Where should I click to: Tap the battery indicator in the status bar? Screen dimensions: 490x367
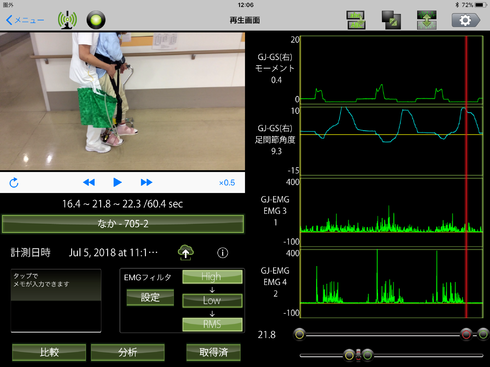point(481,5)
